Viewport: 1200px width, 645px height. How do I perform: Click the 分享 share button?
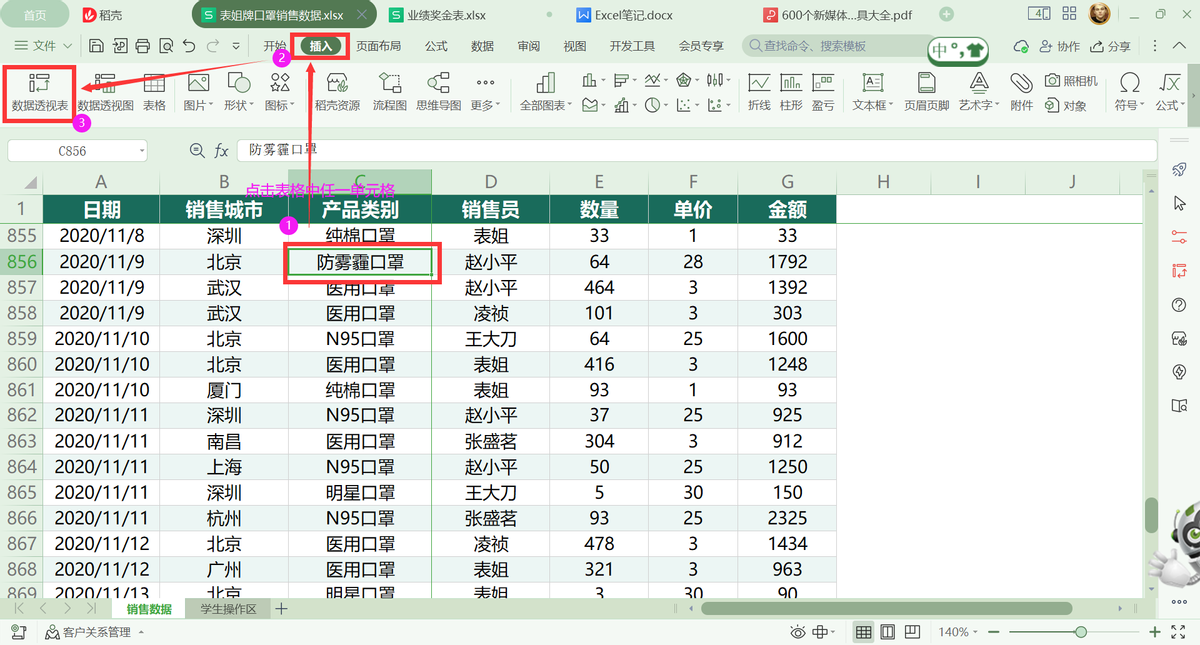click(1110, 46)
